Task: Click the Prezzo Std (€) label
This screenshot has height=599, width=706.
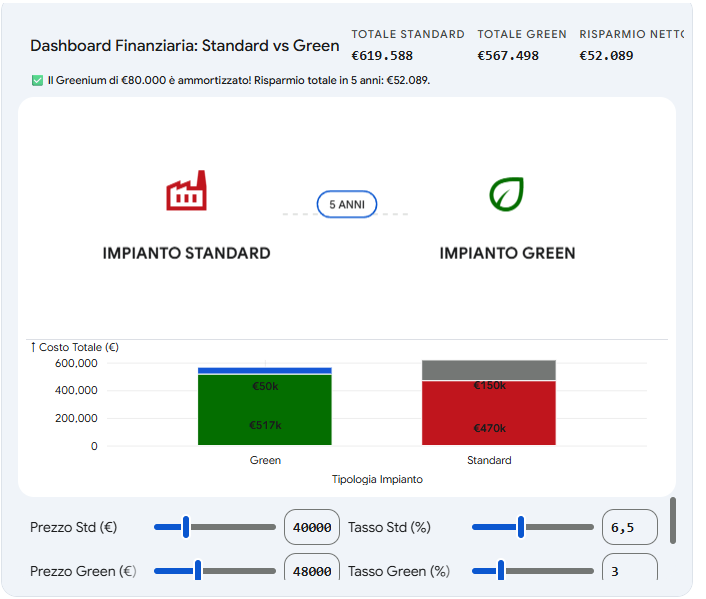Action: 73,527
